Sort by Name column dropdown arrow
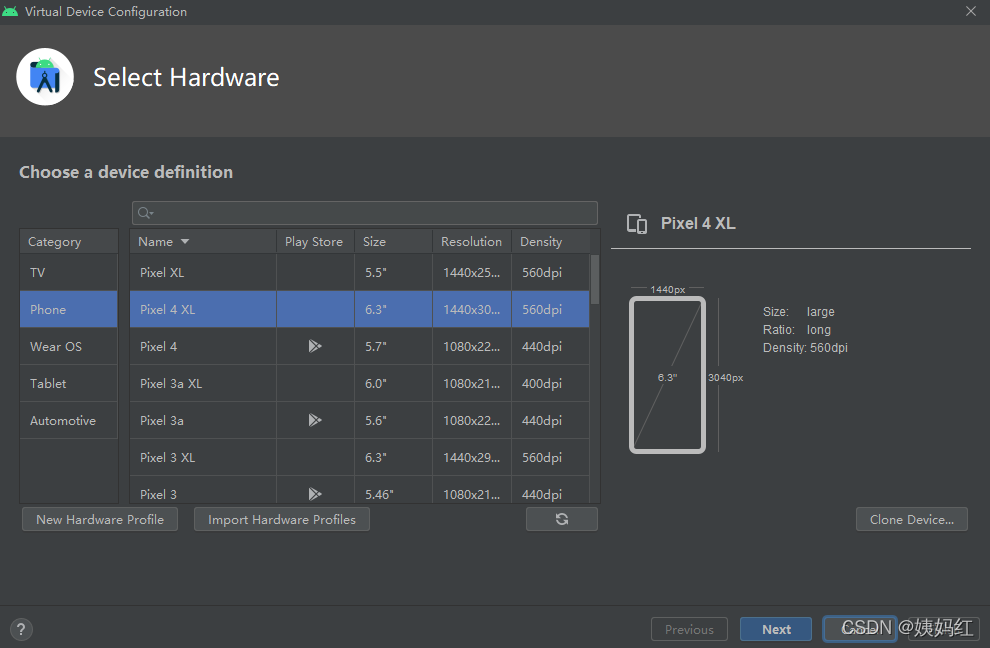The image size is (990, 648). click(185, 241)
